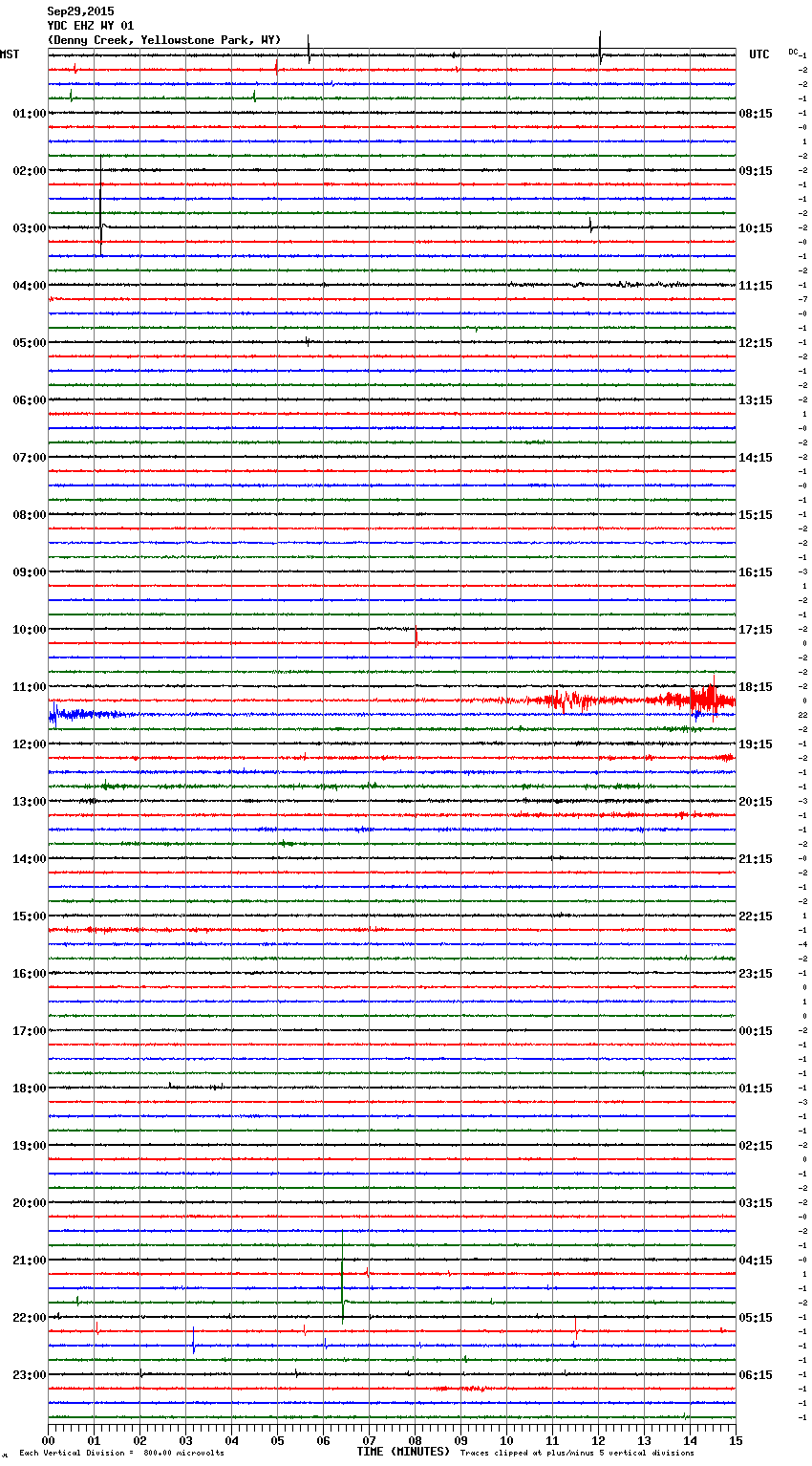Click the date label Sep29,2015
This screenshot has height=1466, width=812.
(80, 11)
